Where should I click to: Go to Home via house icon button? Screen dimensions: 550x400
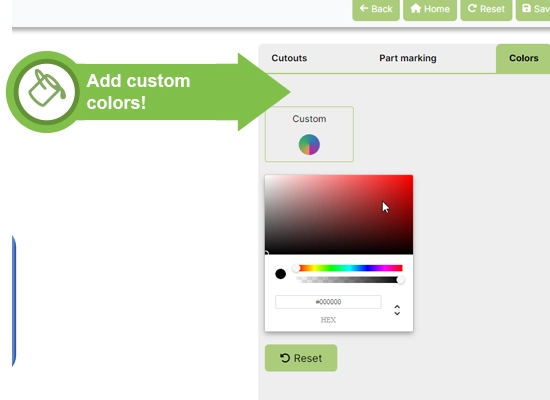tap(430, 9)
